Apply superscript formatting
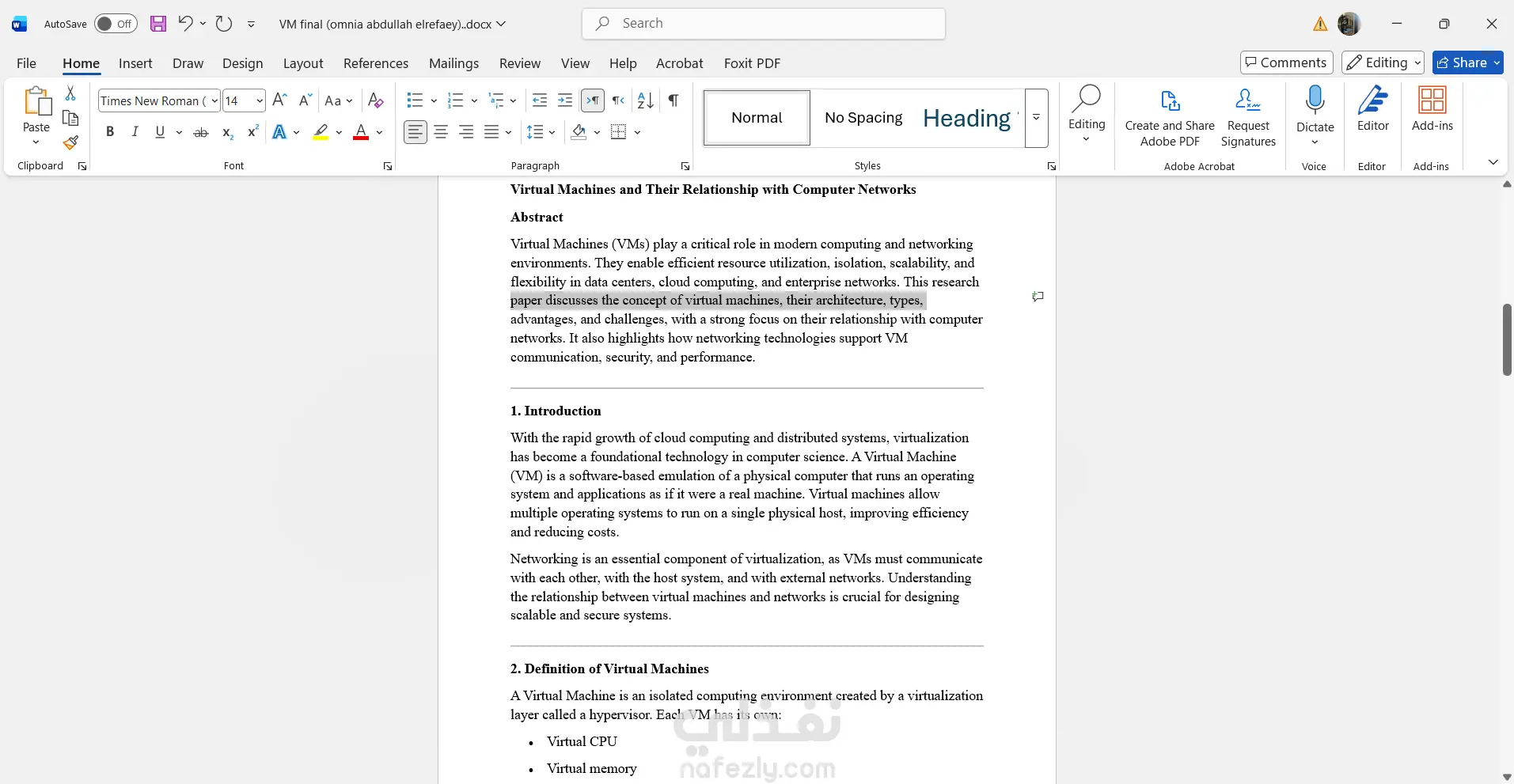This screenshot has width=1514, height=784. [x=252, y=132]
